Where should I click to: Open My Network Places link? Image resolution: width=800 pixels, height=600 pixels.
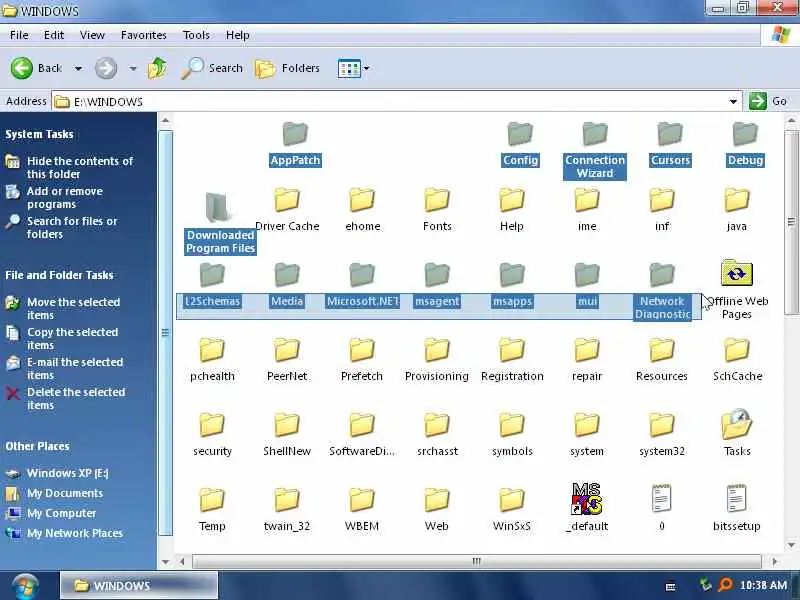click(x=74, y=533)
